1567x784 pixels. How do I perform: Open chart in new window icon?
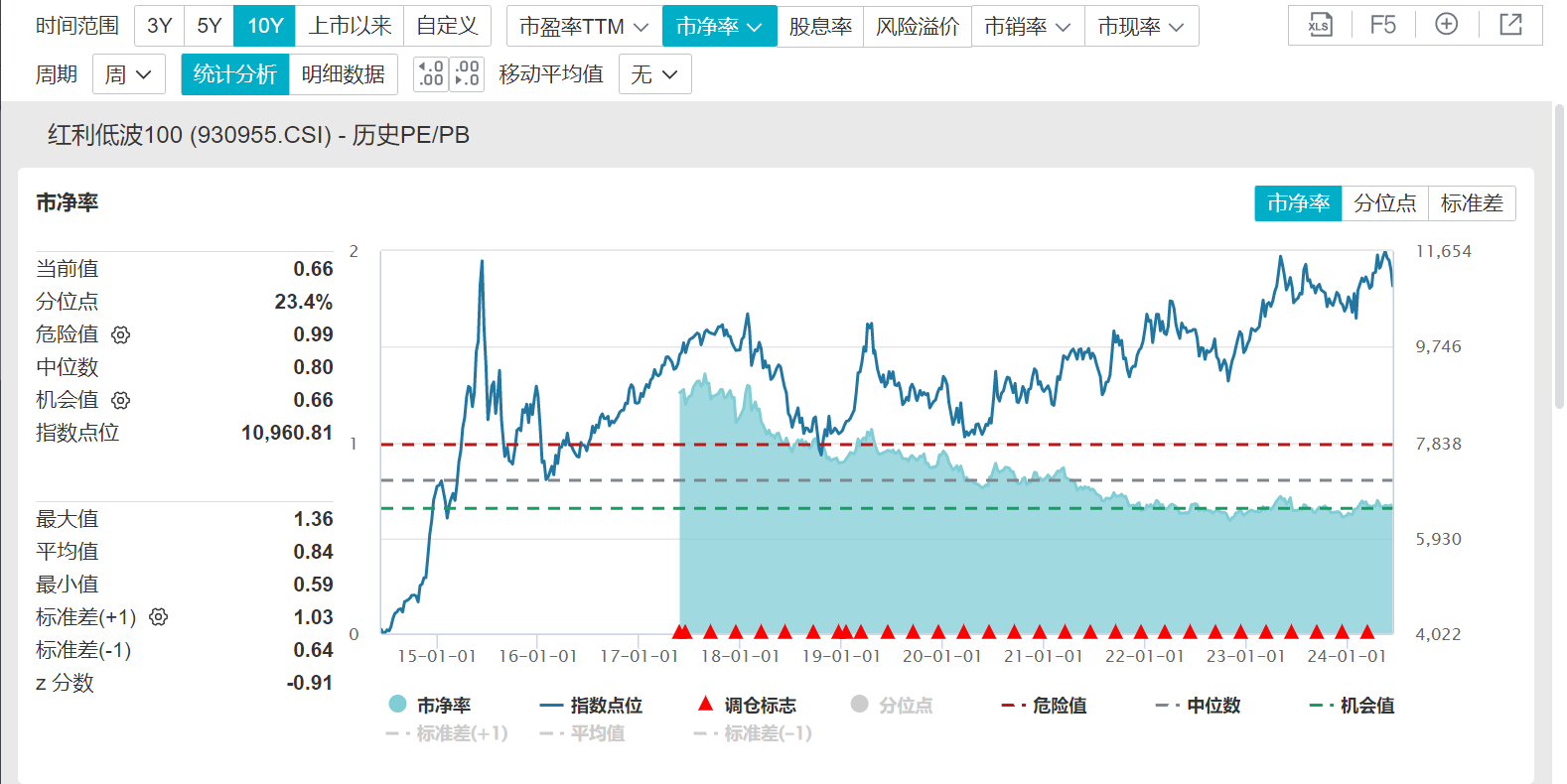click(1510, 26)
